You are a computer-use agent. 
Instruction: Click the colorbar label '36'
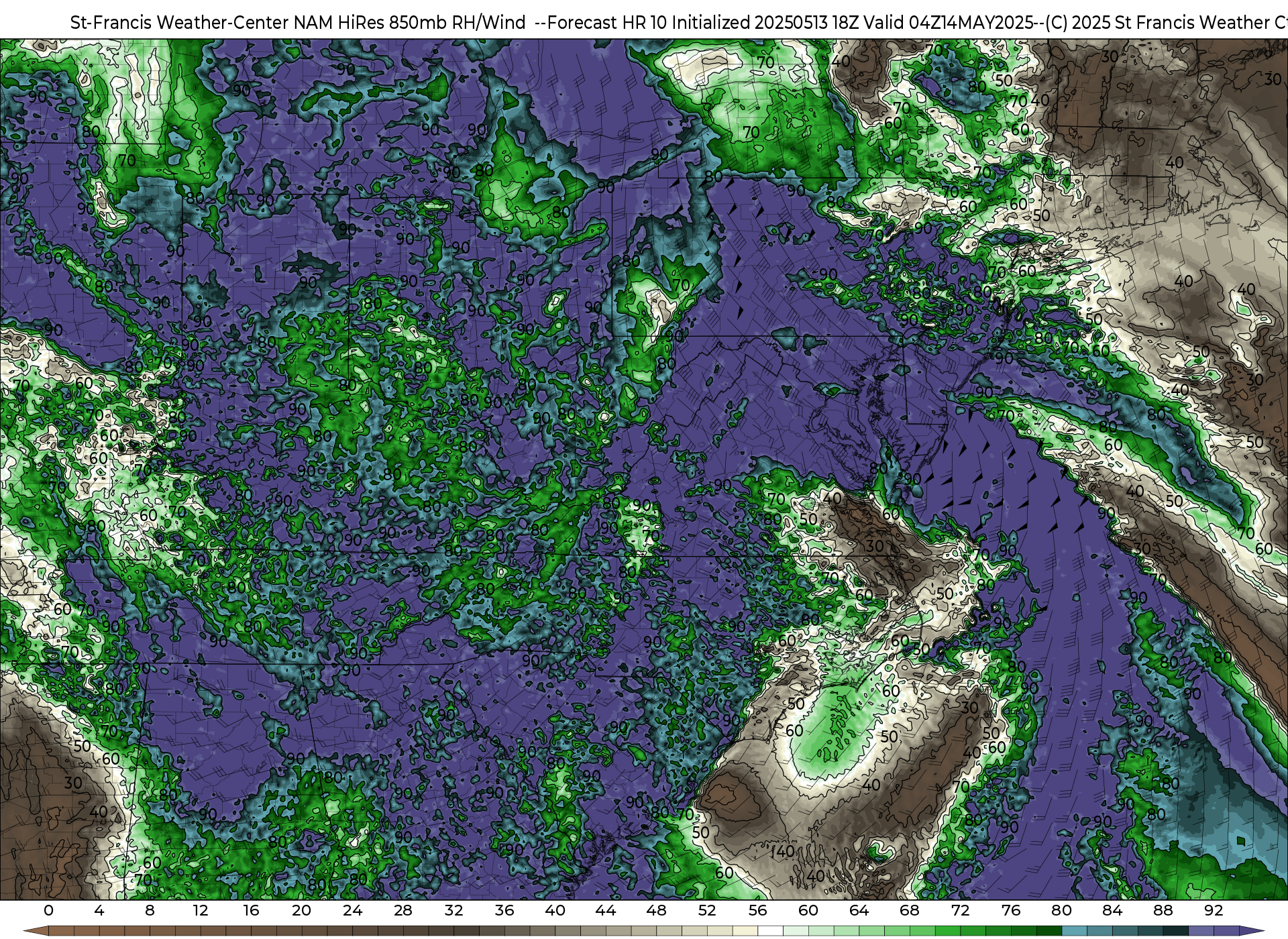(504, 910)
